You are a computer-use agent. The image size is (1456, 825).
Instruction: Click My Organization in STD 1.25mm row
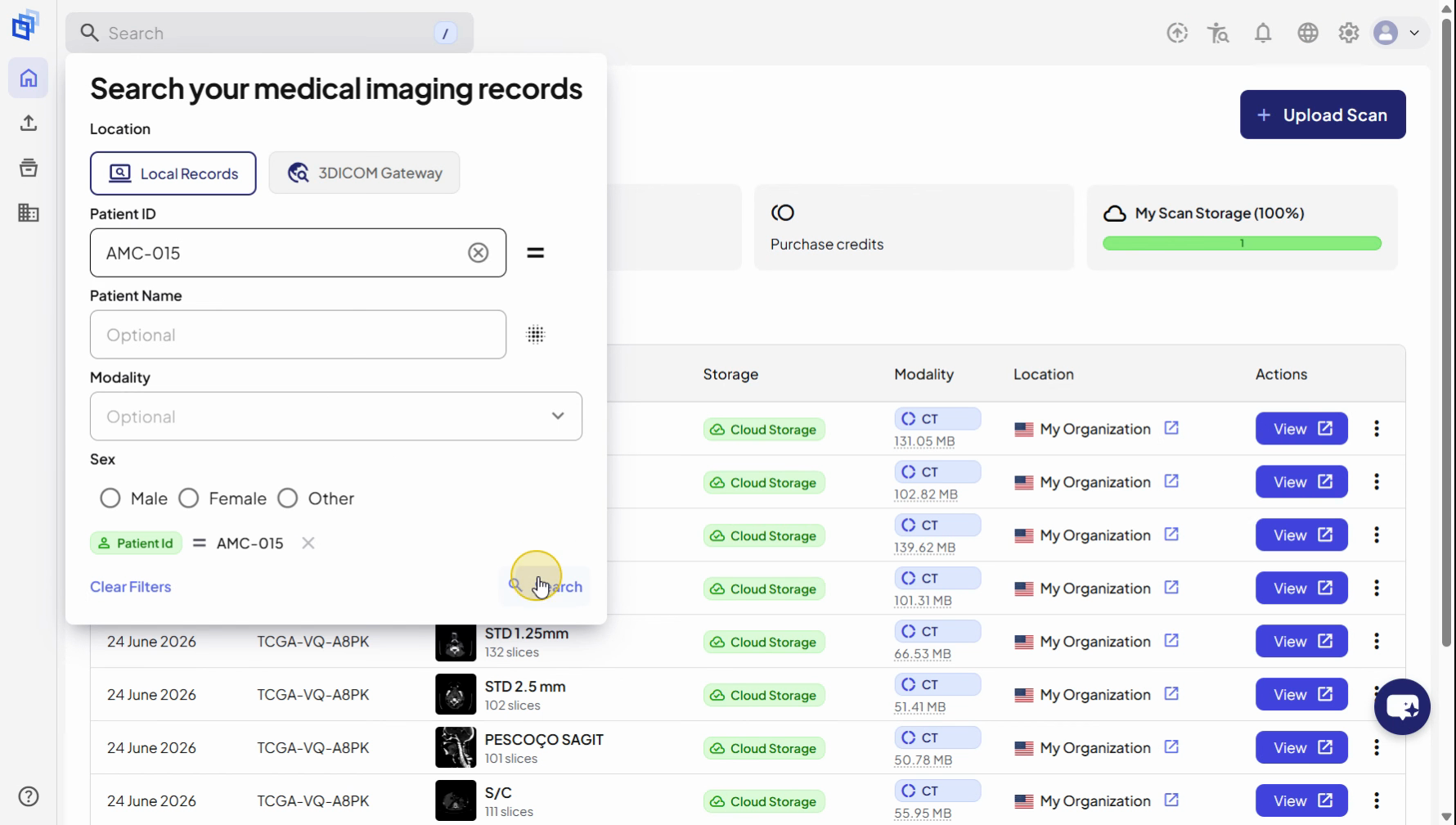click(1095, 642)
